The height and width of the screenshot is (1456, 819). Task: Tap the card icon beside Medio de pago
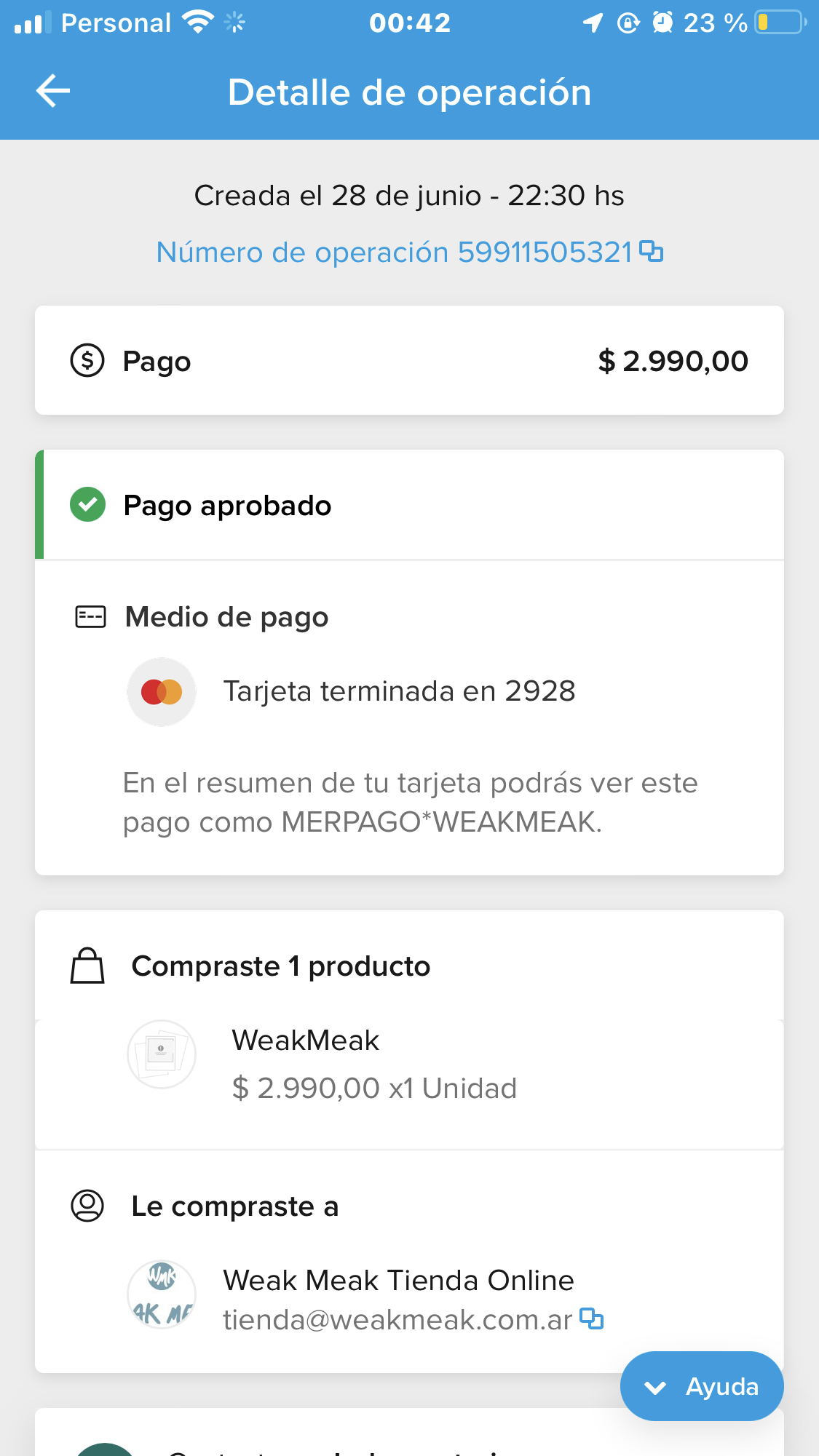(90, 617)
